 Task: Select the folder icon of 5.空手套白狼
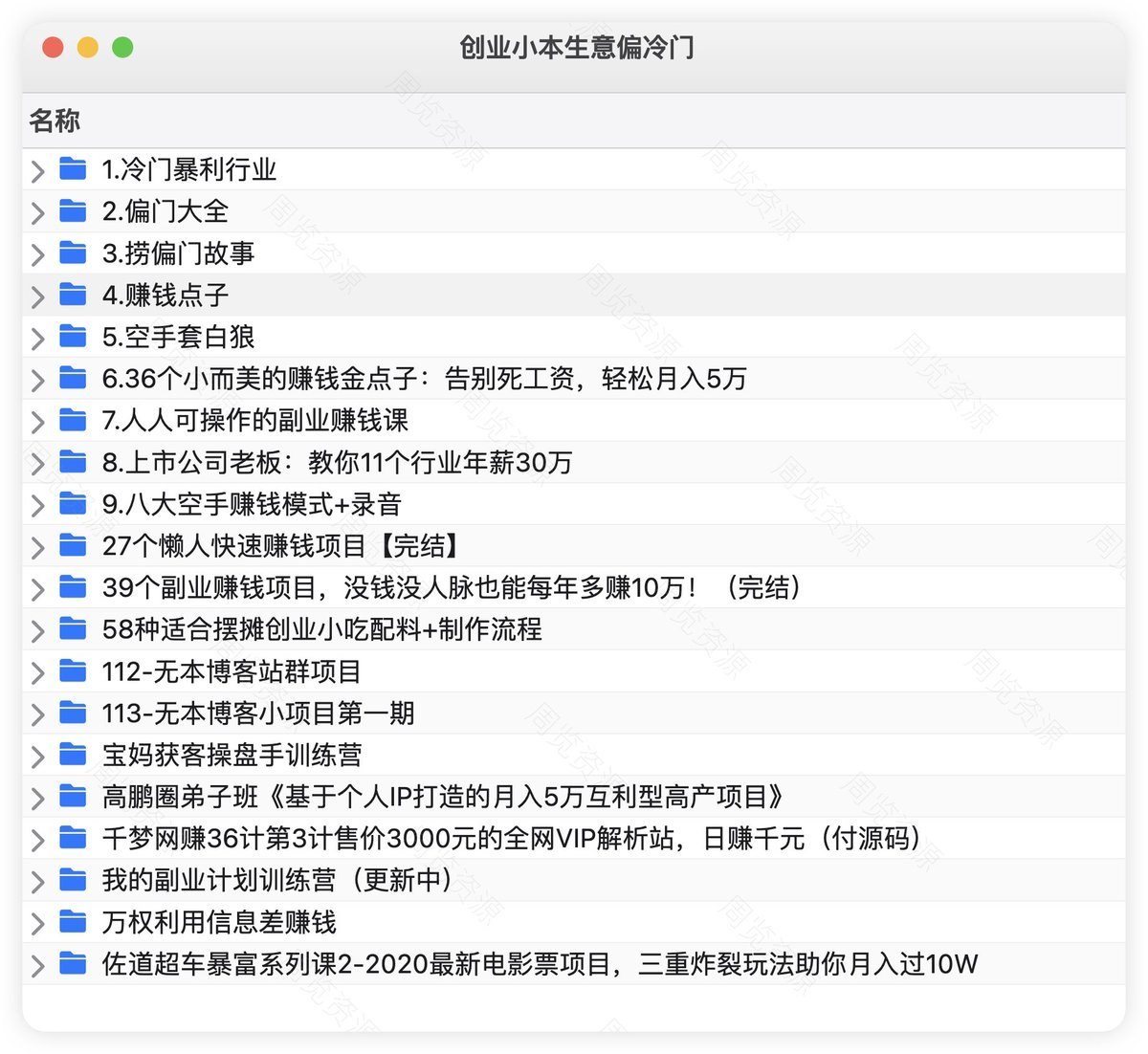point(73,337)
